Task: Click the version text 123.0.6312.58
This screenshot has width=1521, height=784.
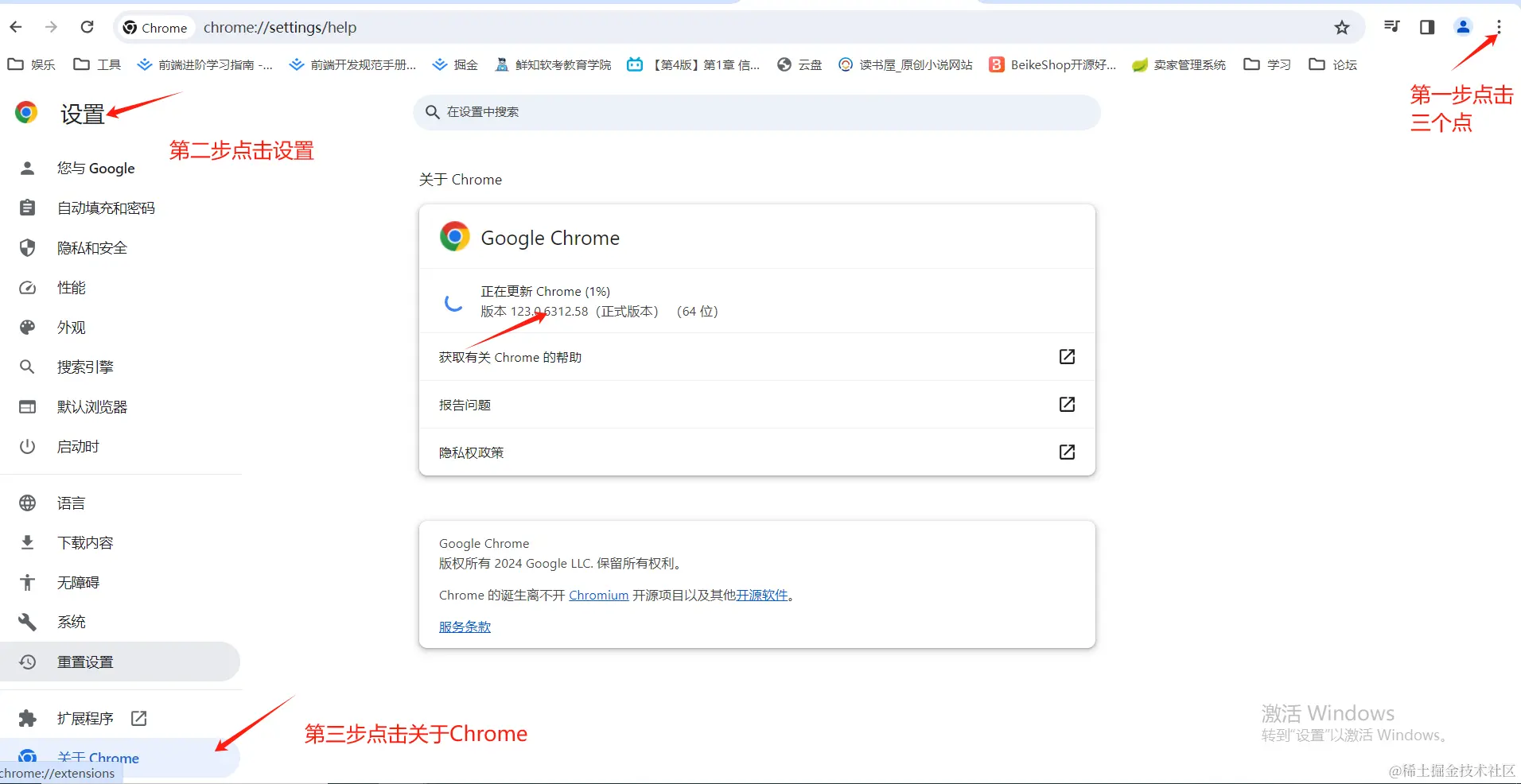Action: 549,311
